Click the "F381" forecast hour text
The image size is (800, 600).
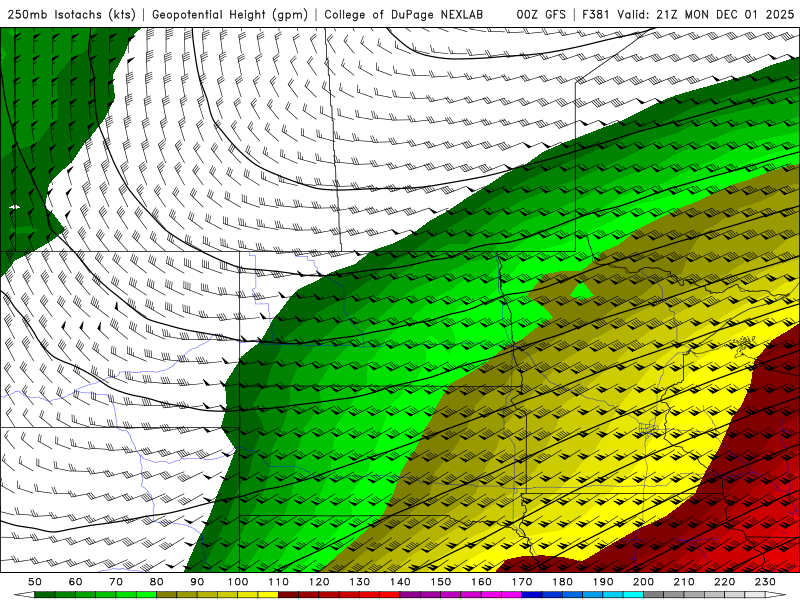pos(597,14)
